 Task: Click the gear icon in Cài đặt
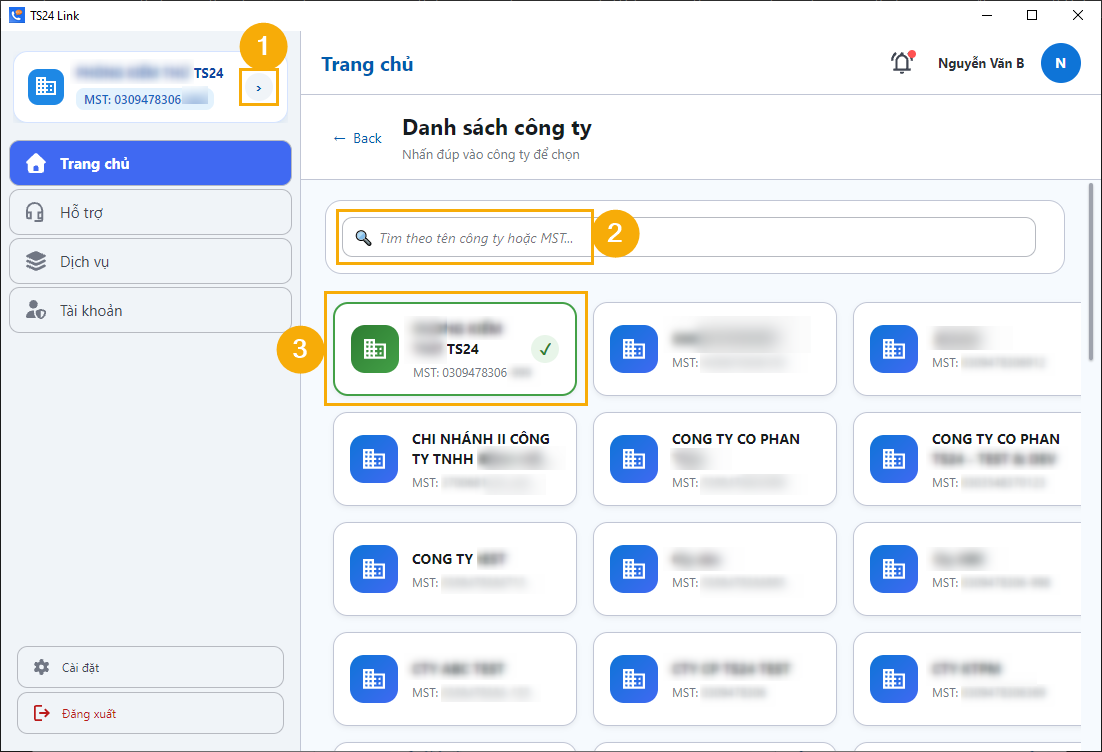point(41,667)
